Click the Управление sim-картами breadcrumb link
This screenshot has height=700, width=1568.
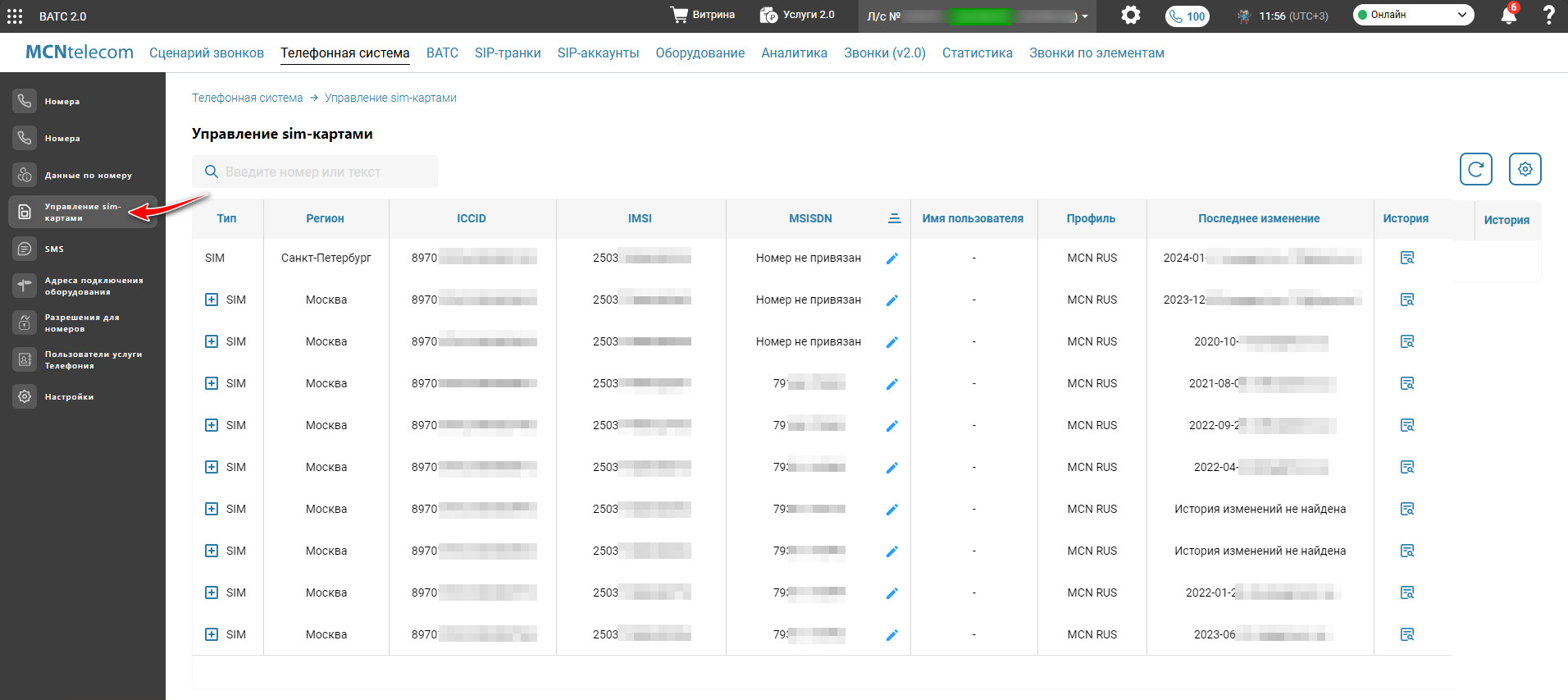[x=390, y=98]
